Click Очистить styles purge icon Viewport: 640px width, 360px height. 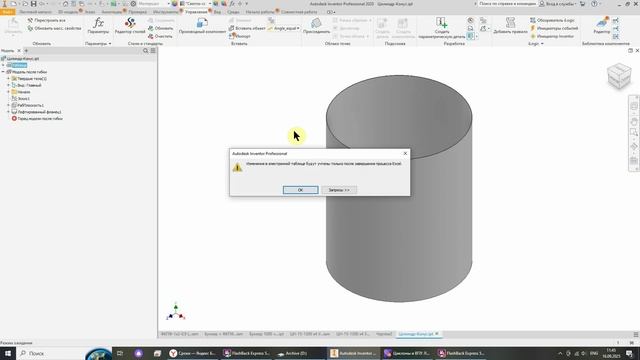click(160, 36)
